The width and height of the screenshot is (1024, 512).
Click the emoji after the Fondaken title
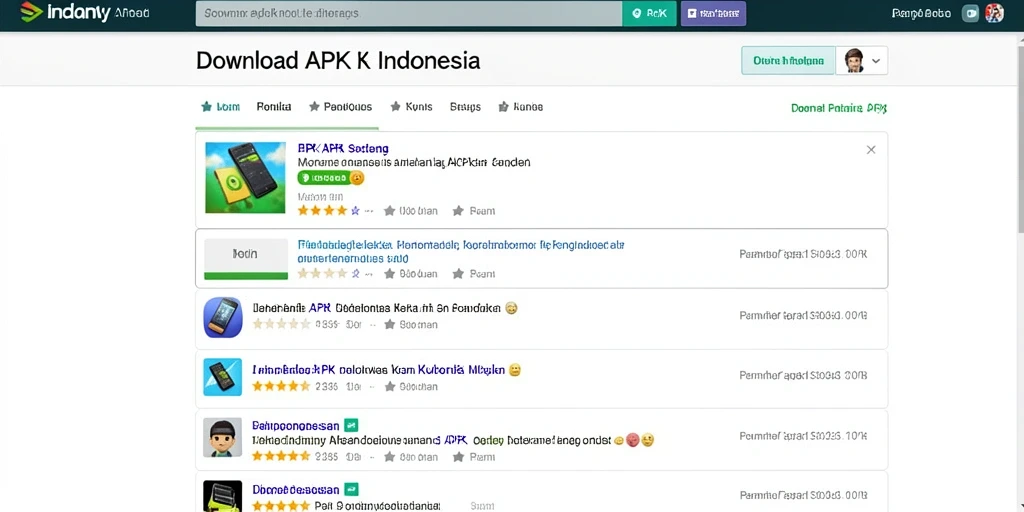coord(511,308)
